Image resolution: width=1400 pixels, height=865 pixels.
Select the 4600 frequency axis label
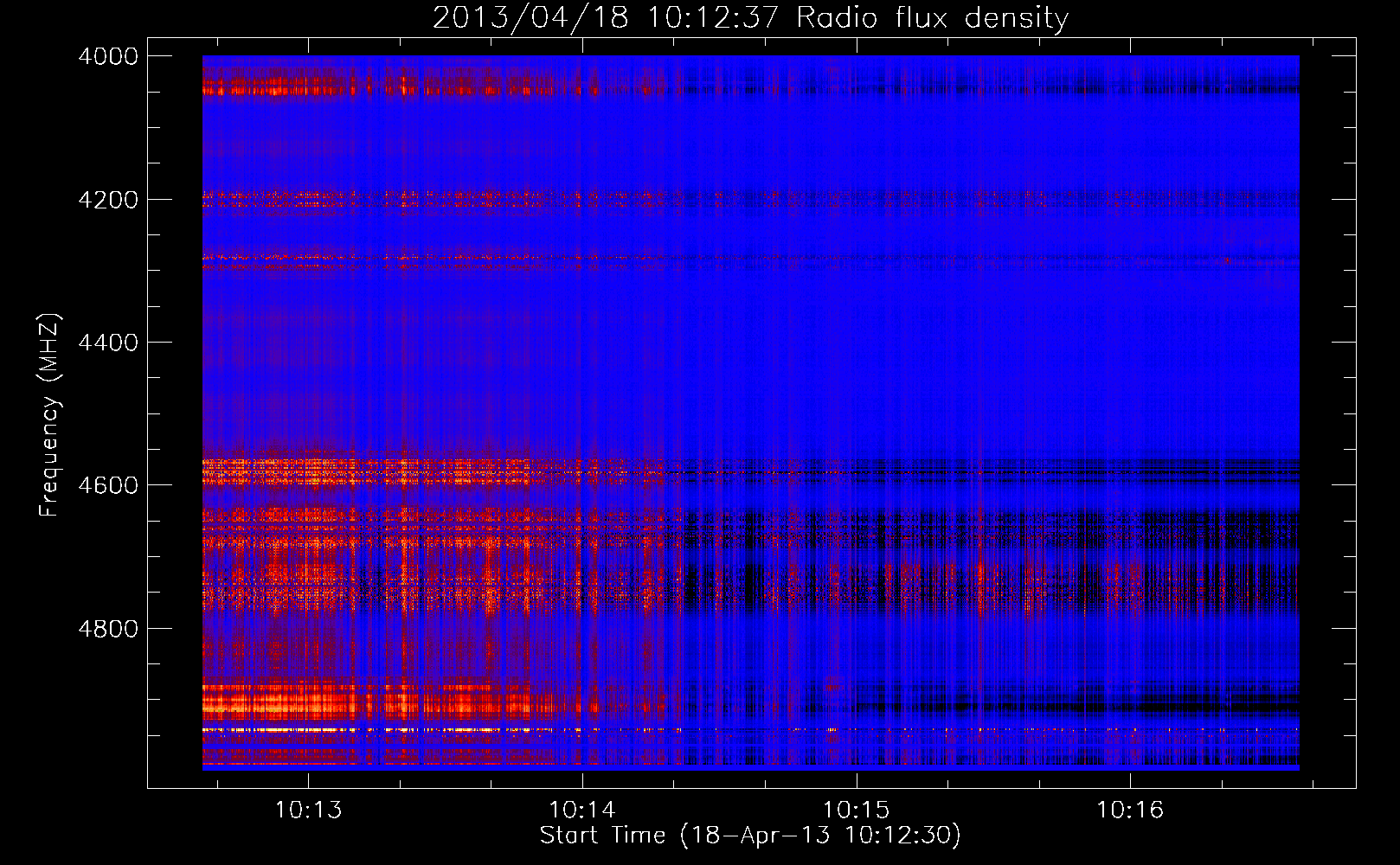tap(108, 485)
